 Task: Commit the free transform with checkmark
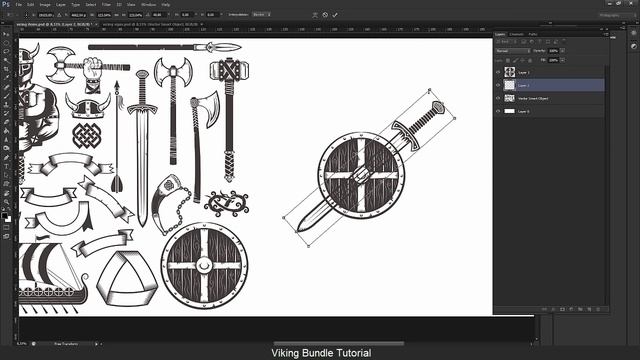335,15
